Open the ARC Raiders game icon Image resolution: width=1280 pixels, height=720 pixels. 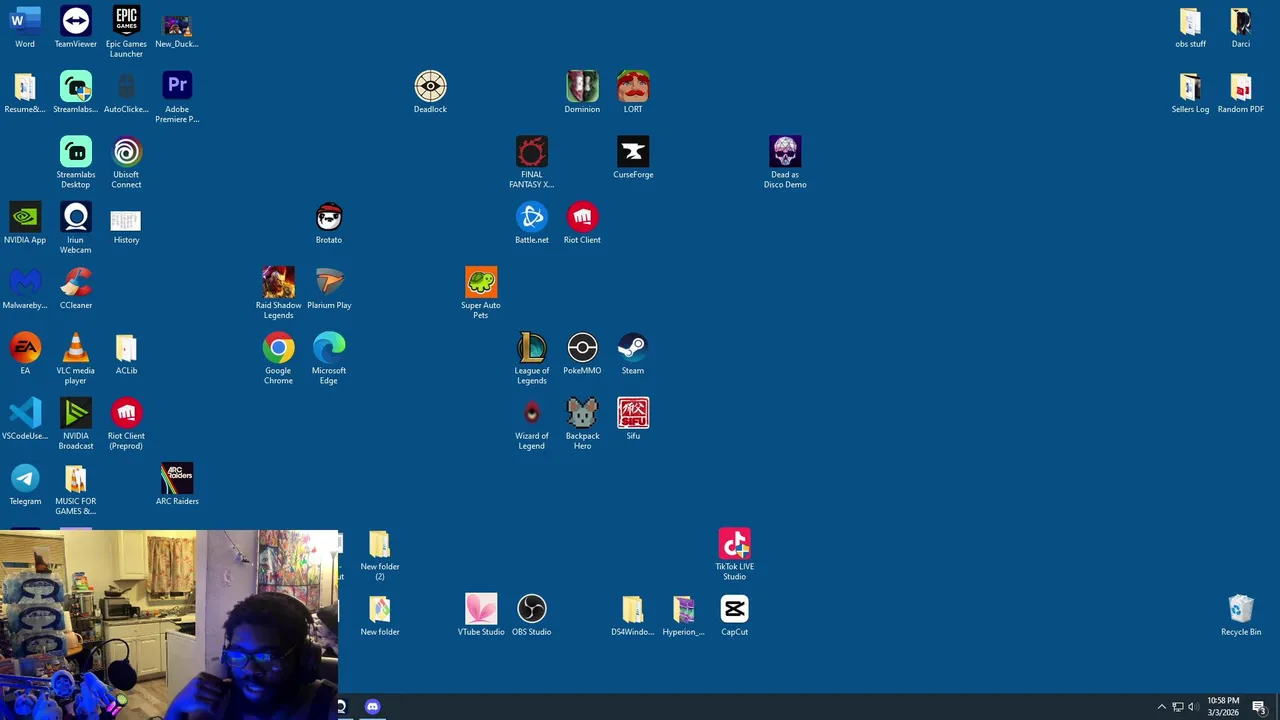177,479
